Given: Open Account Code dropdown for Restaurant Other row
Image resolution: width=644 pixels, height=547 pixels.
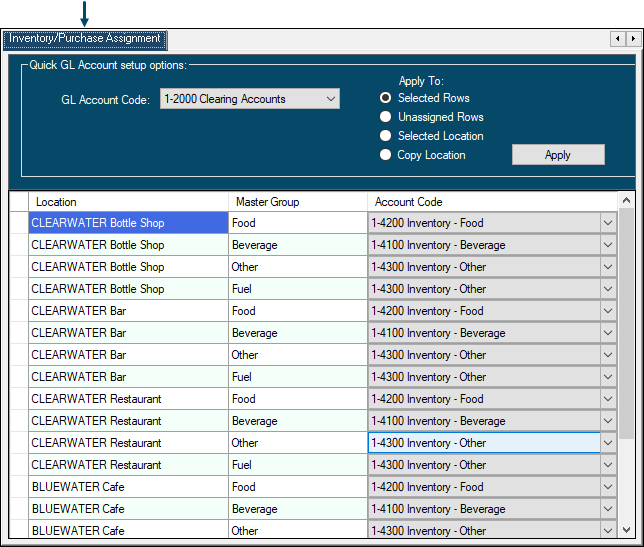Looking at the screenshot, I should click(x=608, y=443).
